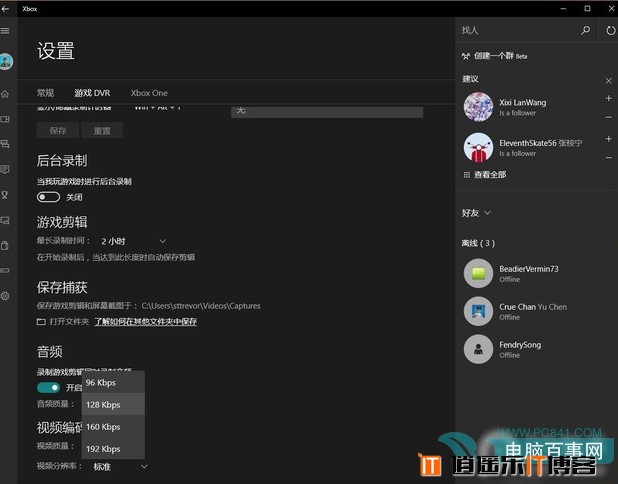
Task: Open Crue Chan profile picture
Action: (x=478, y=311)
